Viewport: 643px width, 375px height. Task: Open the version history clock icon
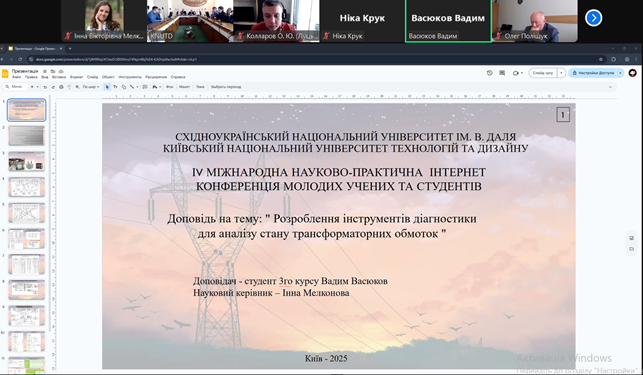point(490,73)
